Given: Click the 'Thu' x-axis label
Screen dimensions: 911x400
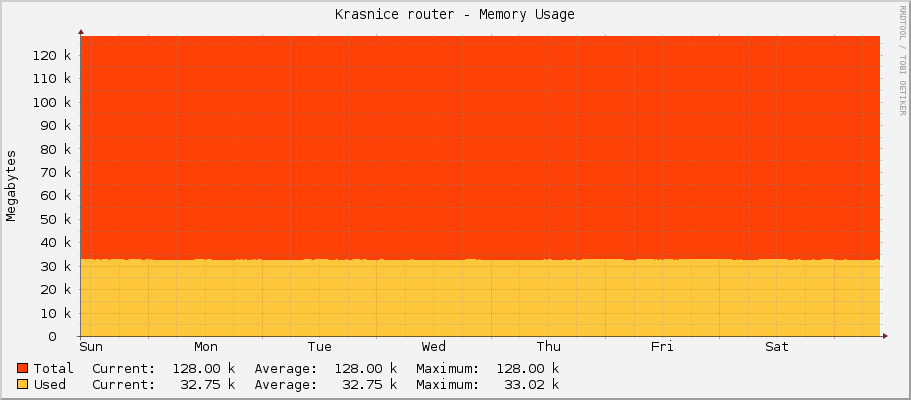Looking at the screenshot, I should coord(548,347).
